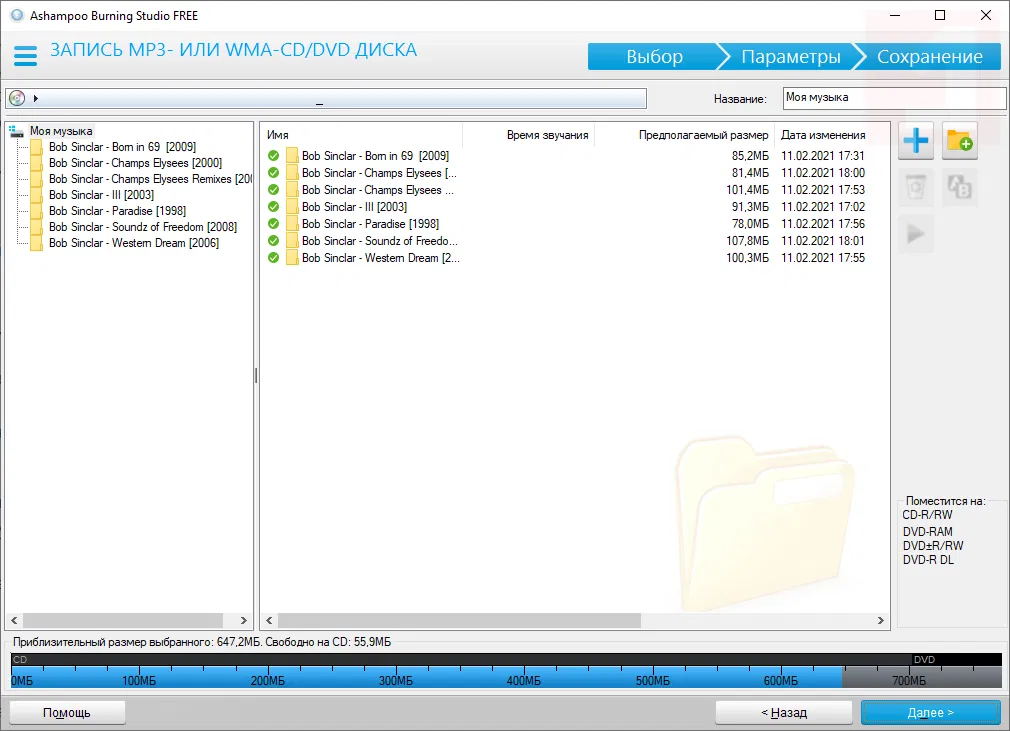Viewport: 1010px width, 731px height.
Task: Select Champs Elysees Remixes tree item
Action: click(x=150, y=179)
